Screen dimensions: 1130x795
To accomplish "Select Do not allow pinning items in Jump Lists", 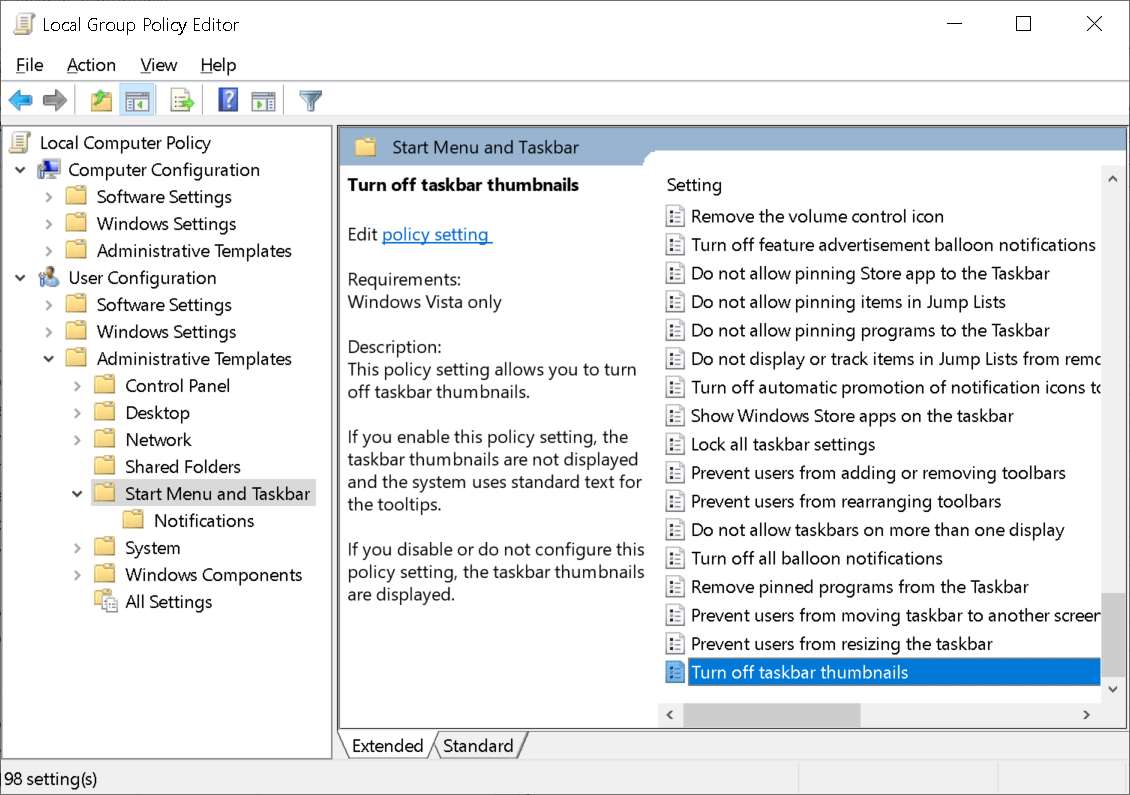I will [x=848, y=302].
